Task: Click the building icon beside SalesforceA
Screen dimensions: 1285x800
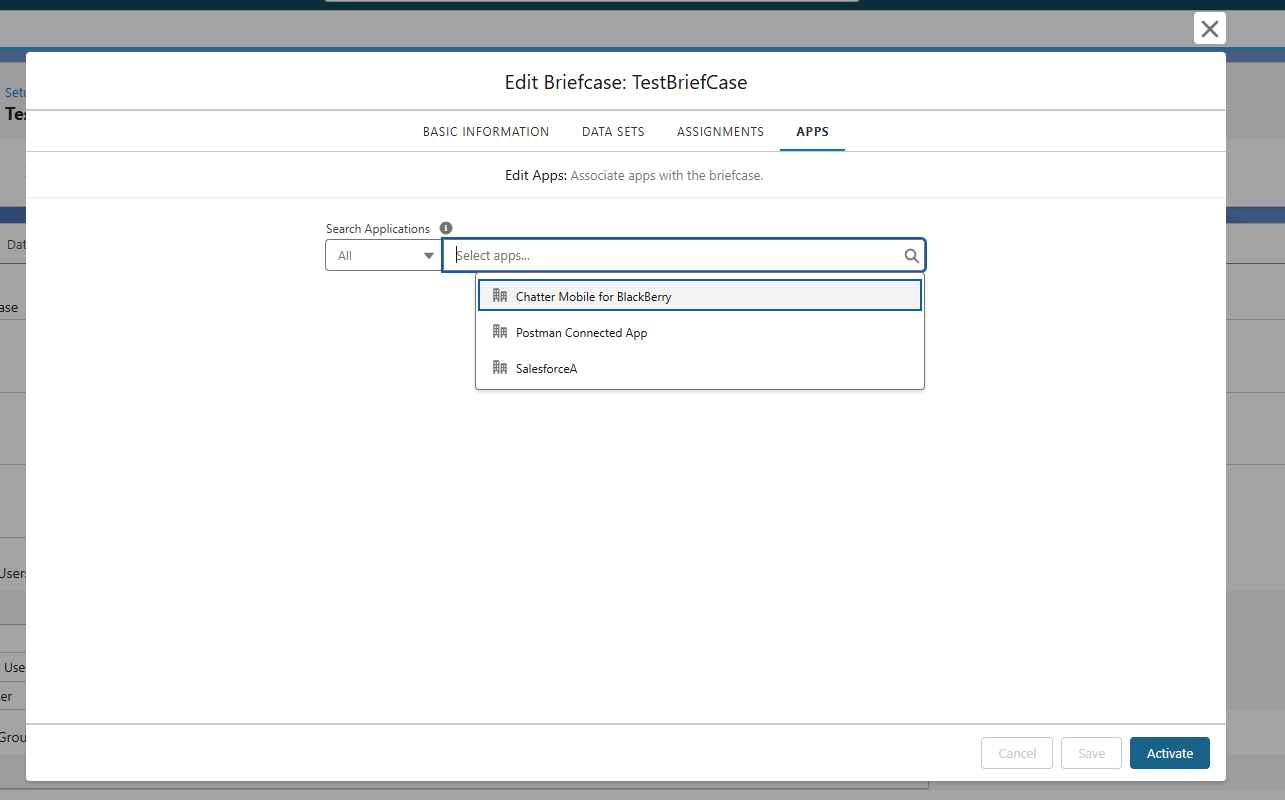Action: point(500,368)
